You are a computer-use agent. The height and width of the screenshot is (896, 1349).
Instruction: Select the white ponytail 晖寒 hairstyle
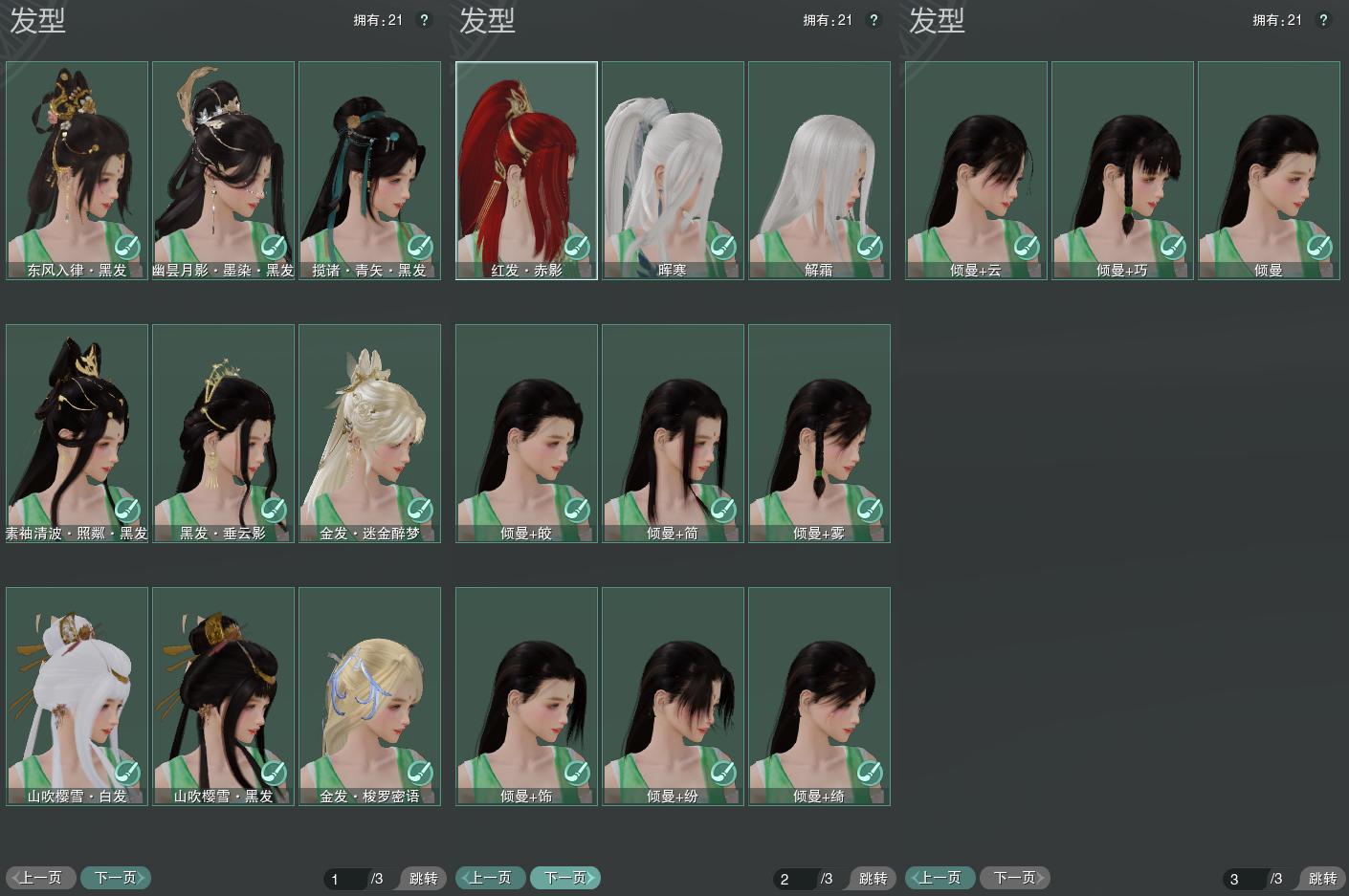click(674, 171)
